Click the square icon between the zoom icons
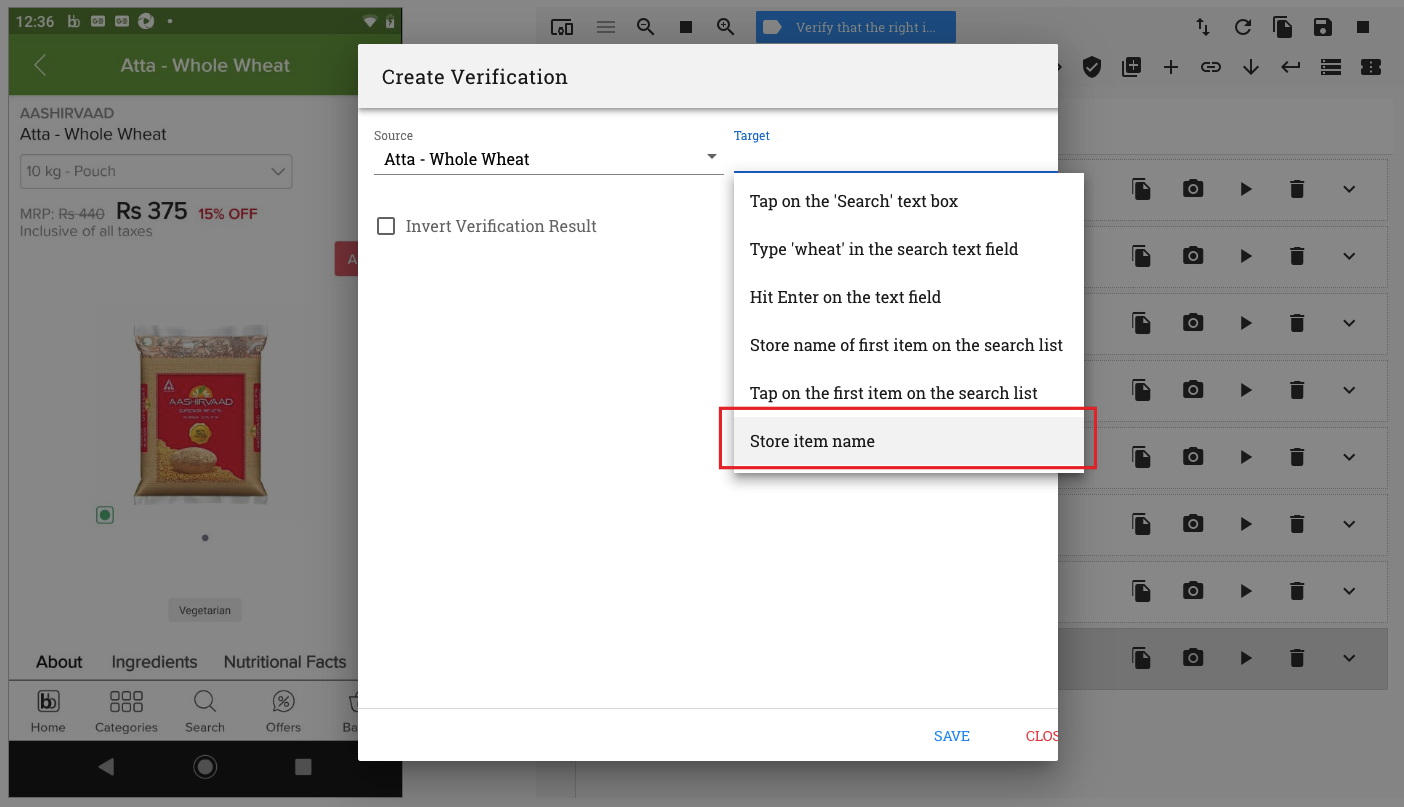1404x807 pixels. [686, 27]
